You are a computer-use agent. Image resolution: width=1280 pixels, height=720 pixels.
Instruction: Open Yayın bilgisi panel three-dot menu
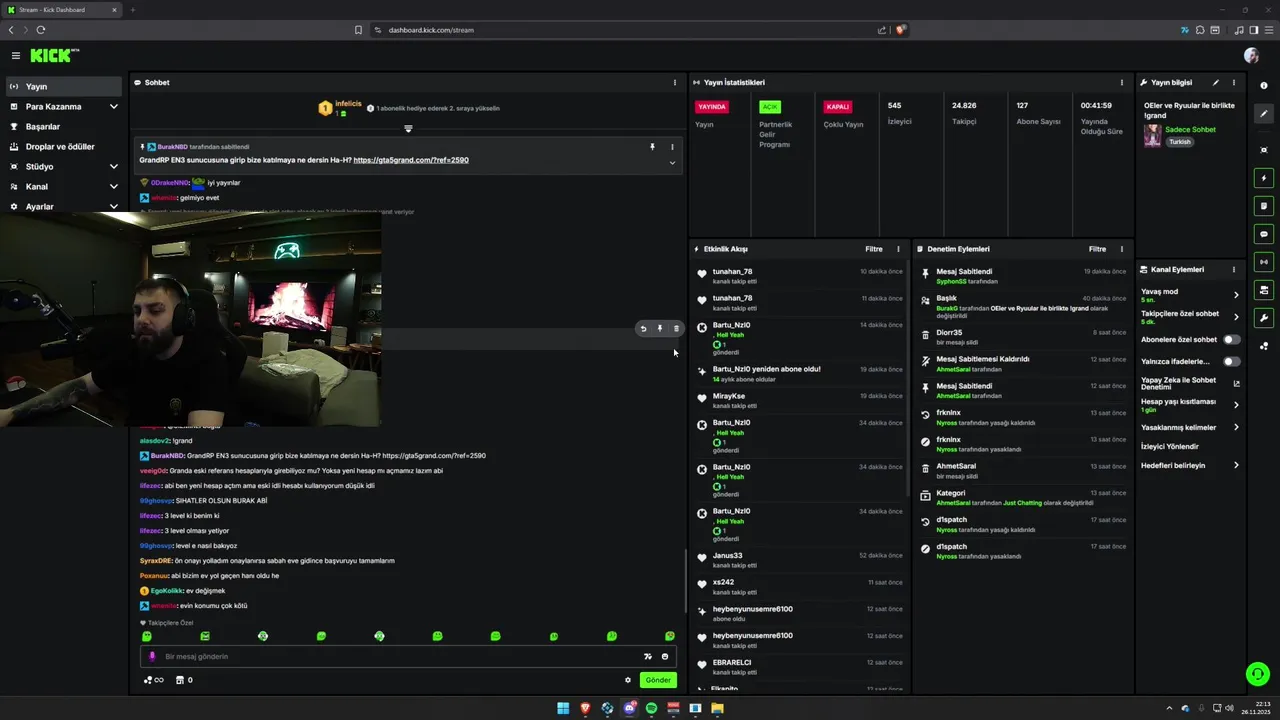pyautogui.click(x=1233, y=83)
